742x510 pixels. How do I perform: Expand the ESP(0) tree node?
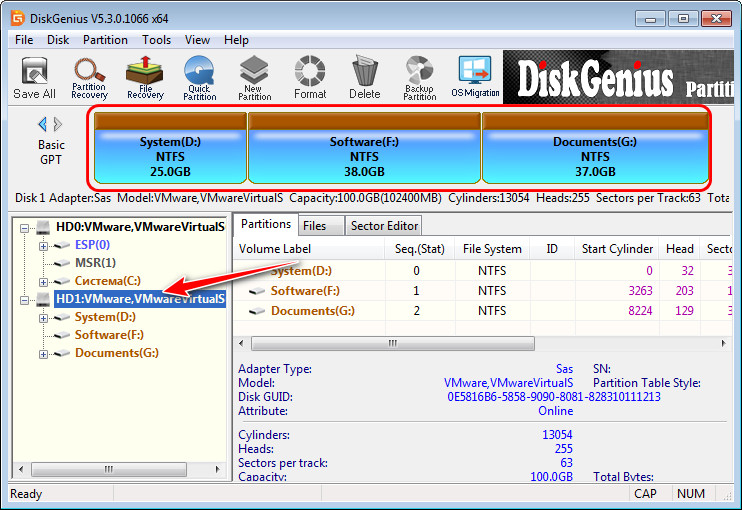pos(43,246)
